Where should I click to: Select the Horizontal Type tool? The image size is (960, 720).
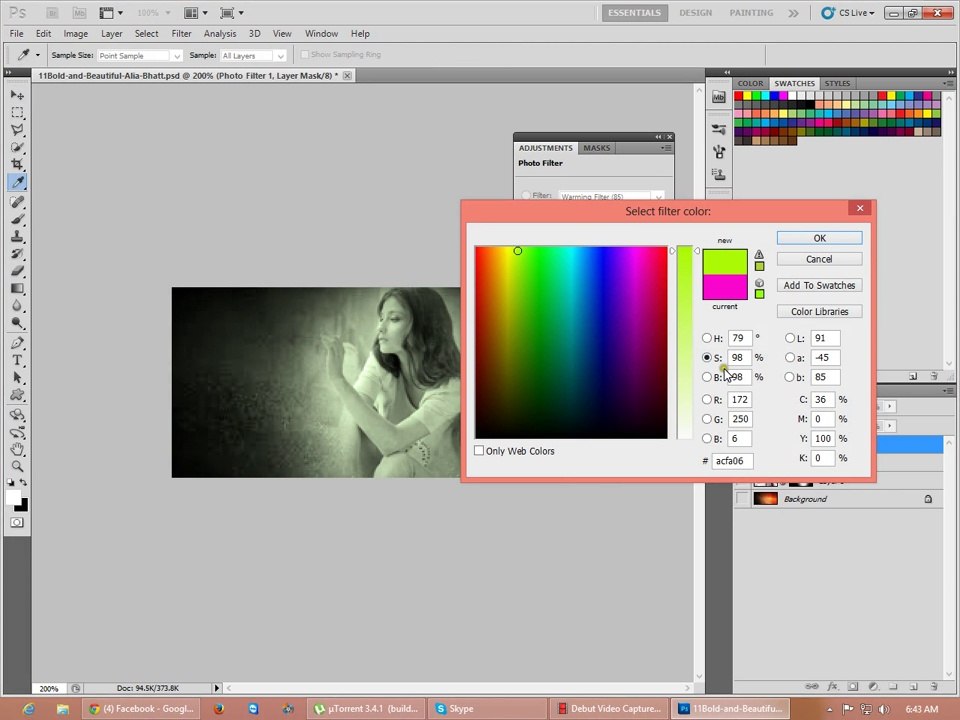17,360
